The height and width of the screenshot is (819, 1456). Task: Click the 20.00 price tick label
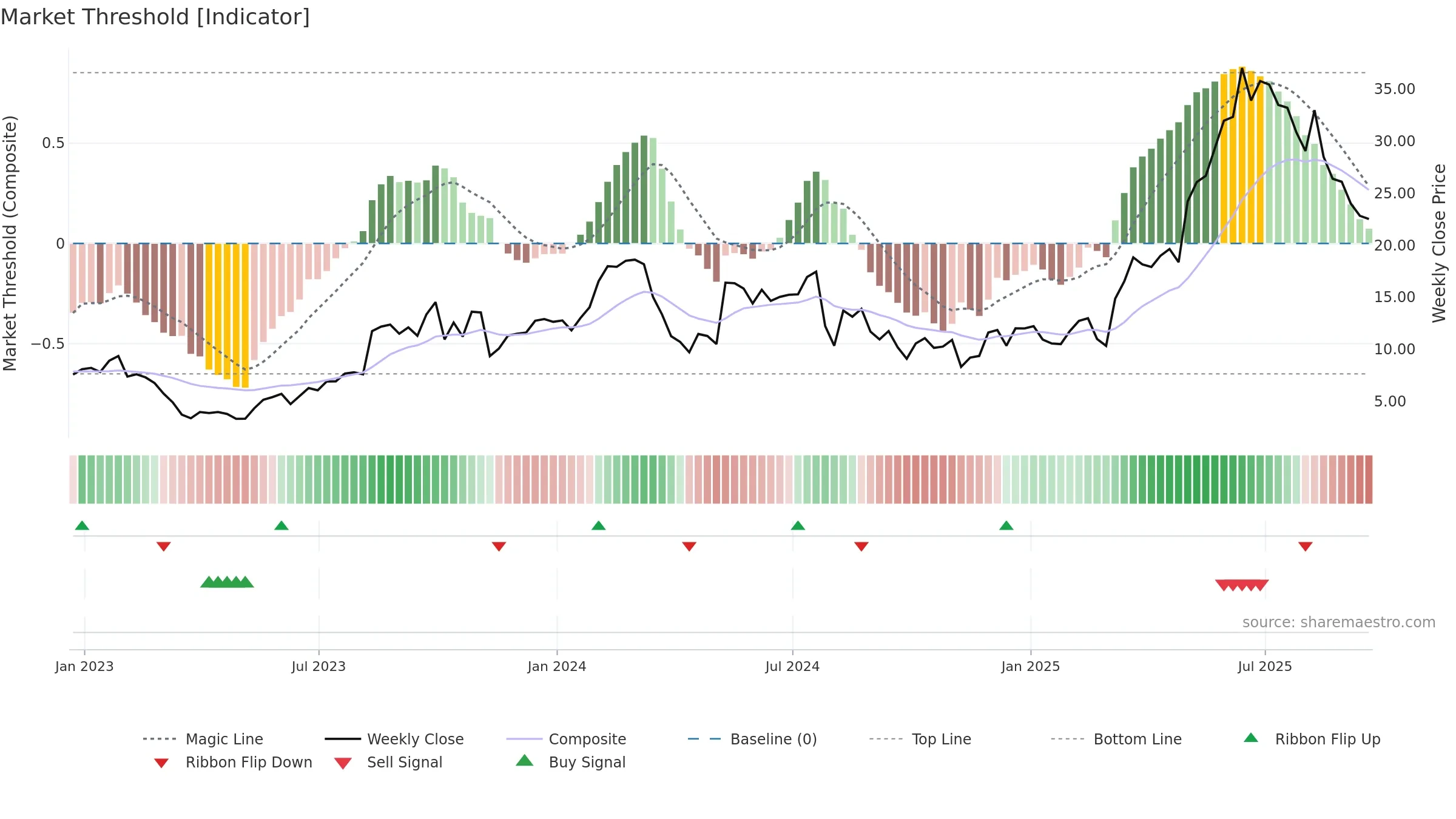point(1395,246)
